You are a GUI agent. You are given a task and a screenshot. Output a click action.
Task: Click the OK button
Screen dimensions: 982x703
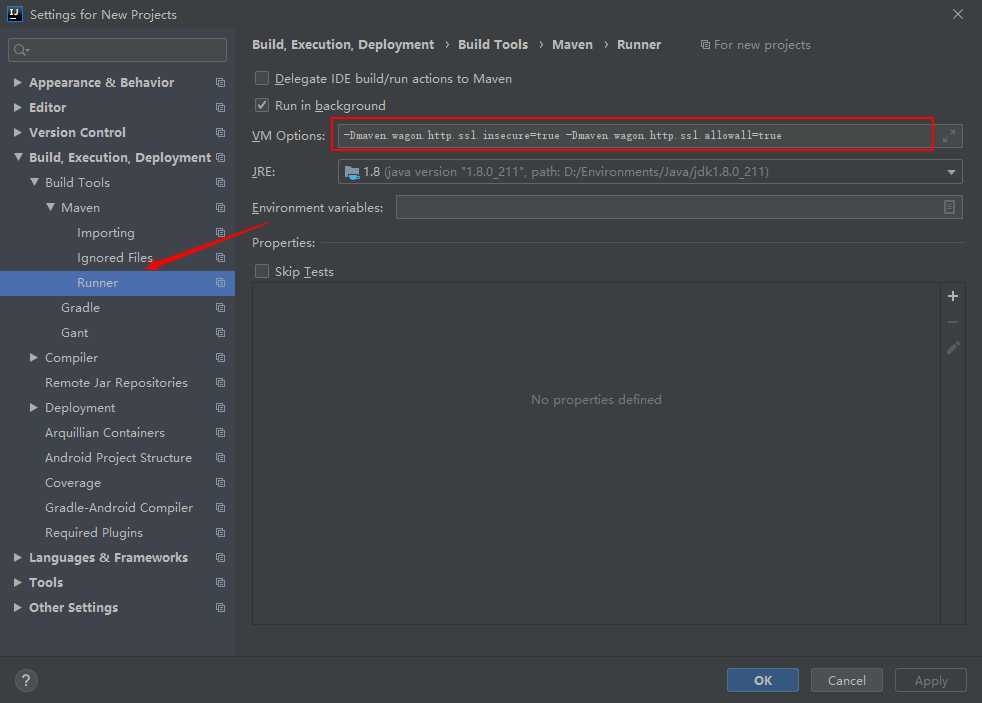762,680
